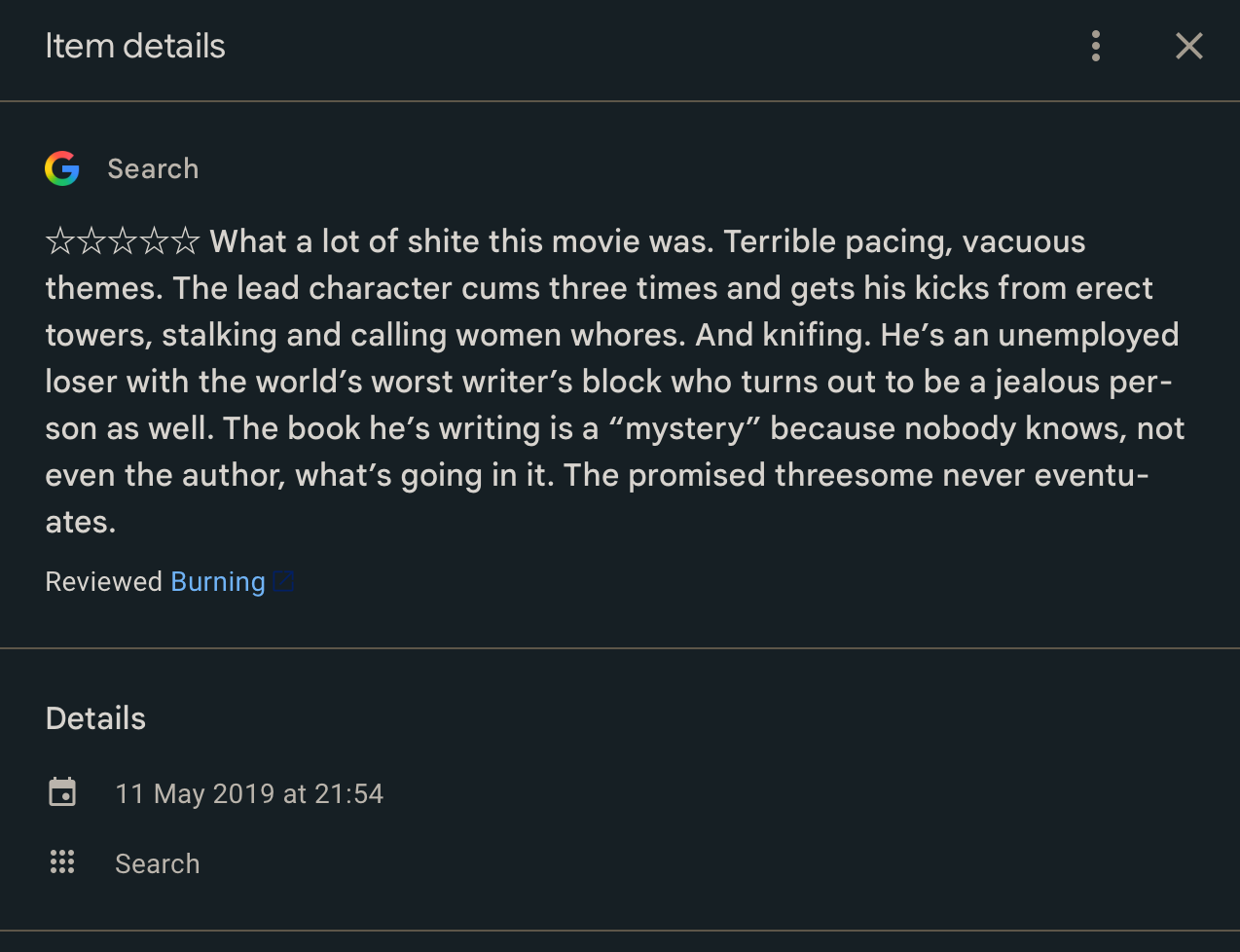
Task: Click the final word ates. of the review
Action: pos(81,522)
